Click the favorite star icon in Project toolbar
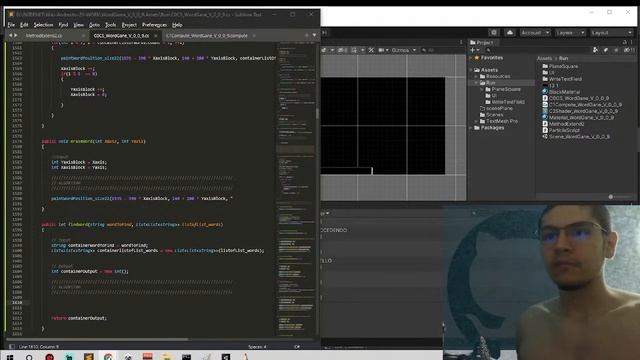640x360 pixels. click(616, 50)
